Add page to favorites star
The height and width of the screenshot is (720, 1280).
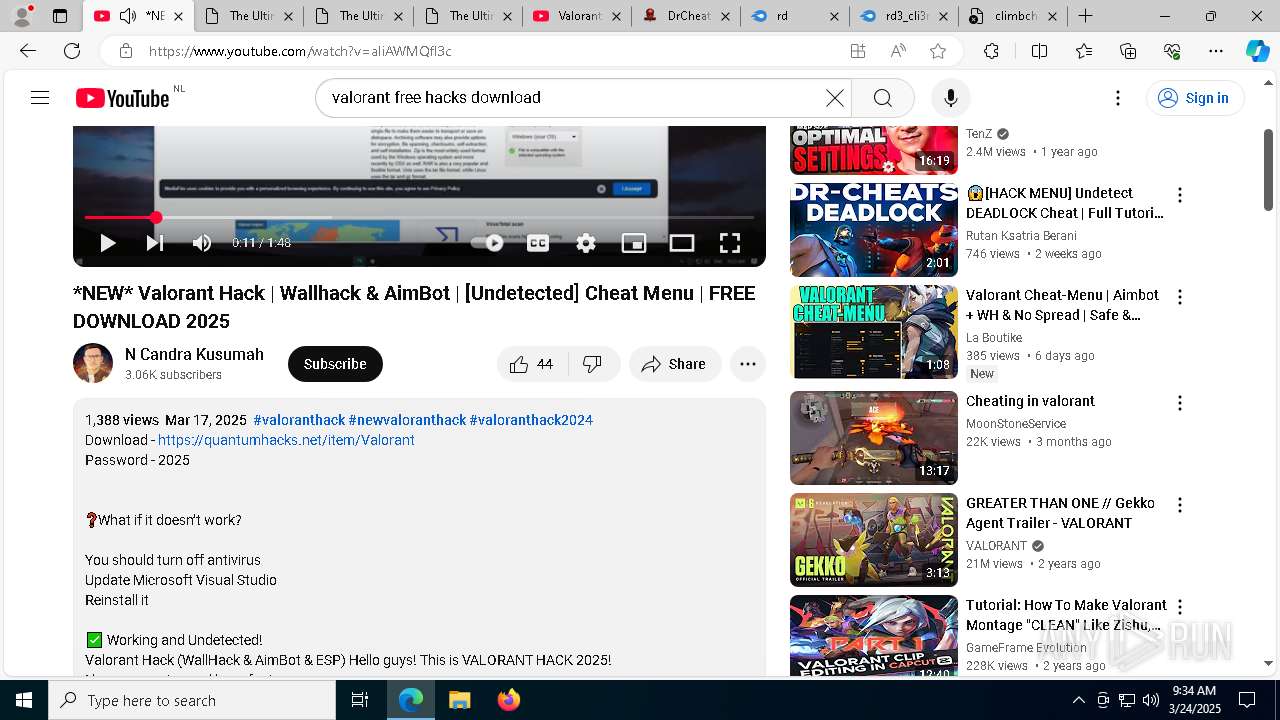(937, 51)
